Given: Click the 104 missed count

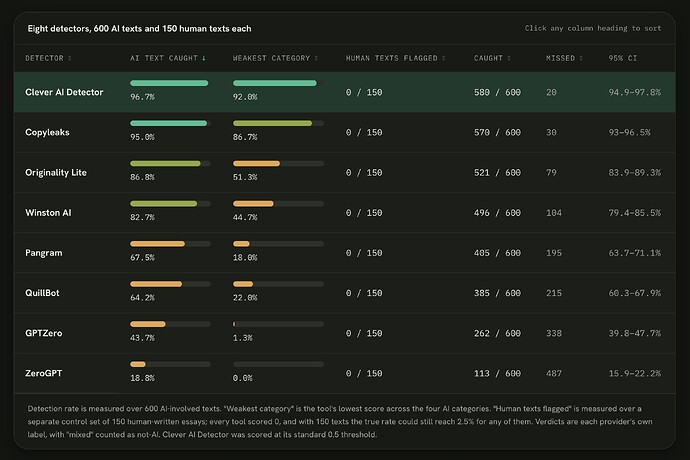Looking at the screenshot, I should 554,213.
